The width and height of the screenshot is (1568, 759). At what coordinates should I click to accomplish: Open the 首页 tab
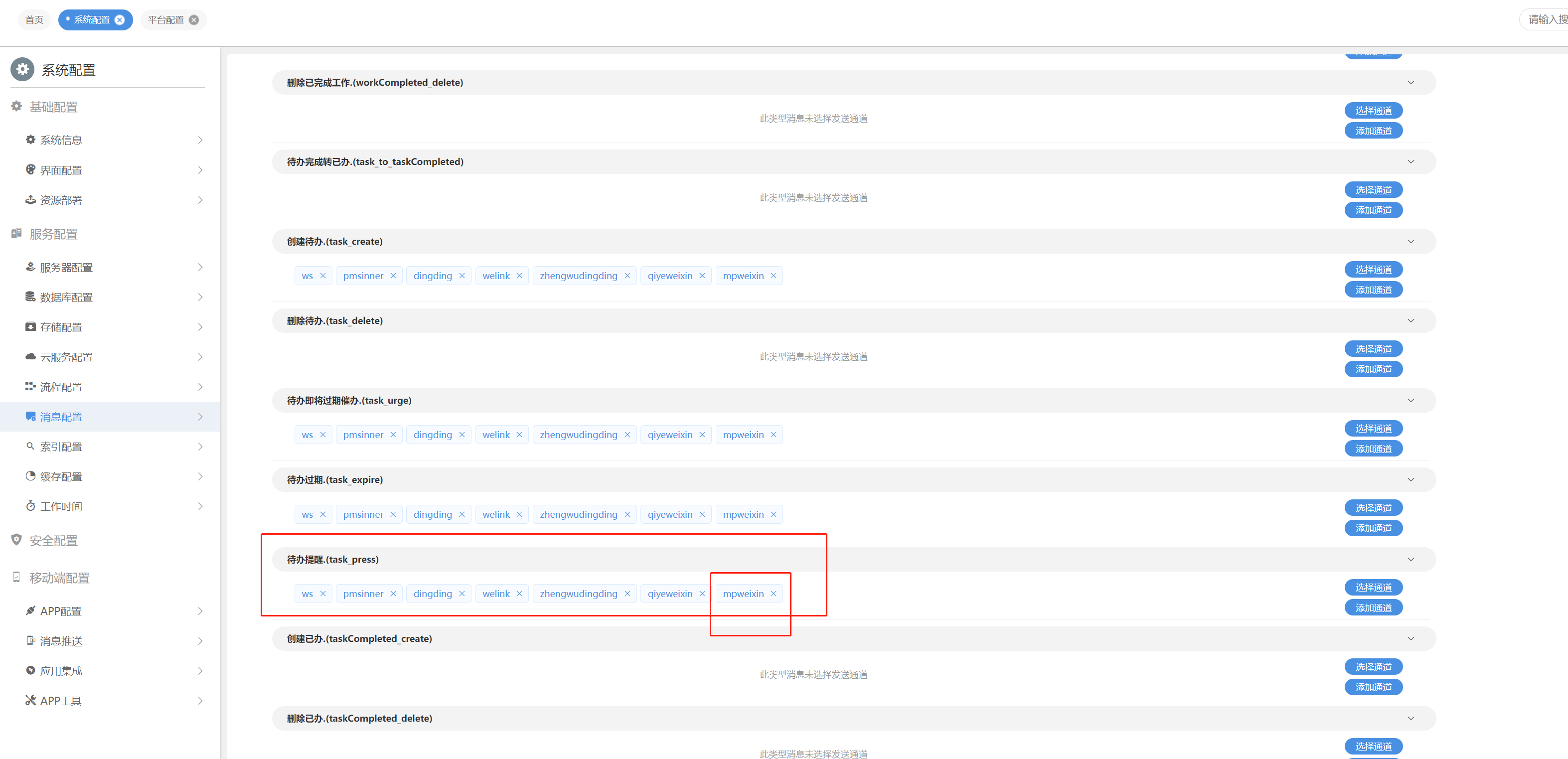34,19
